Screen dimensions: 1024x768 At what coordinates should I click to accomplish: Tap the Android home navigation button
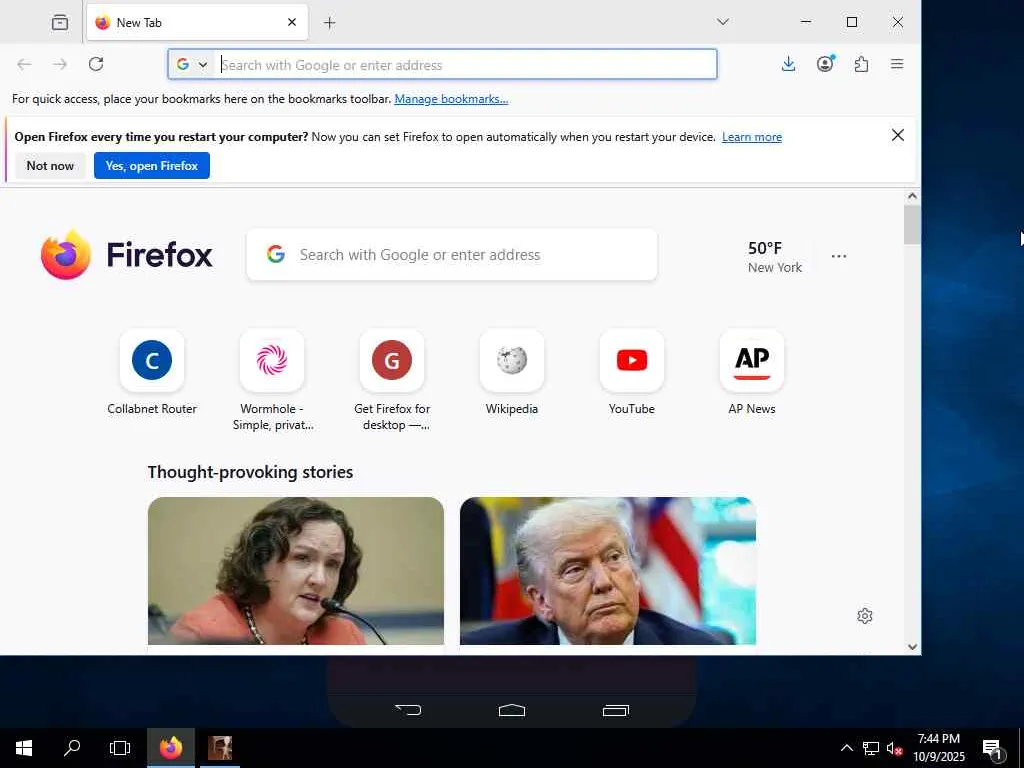click(x=512, y=710)
